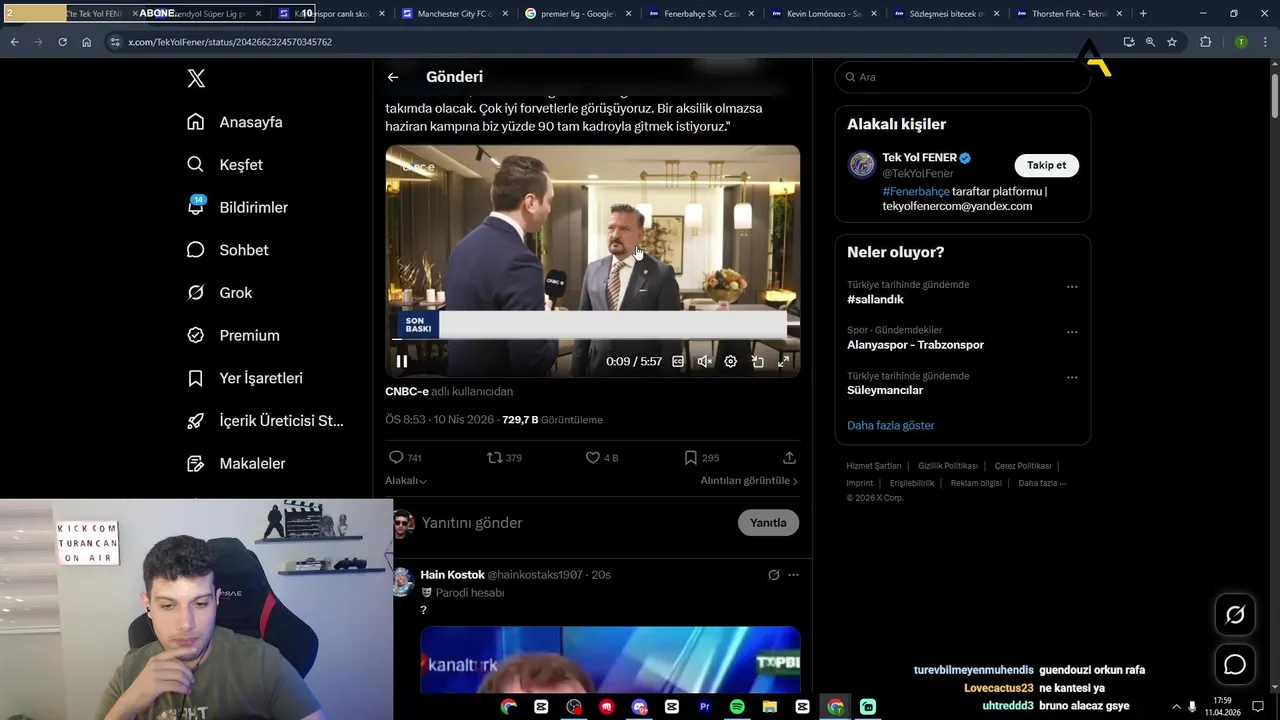Click the reply icon with 741 replies

coord(404,457)
